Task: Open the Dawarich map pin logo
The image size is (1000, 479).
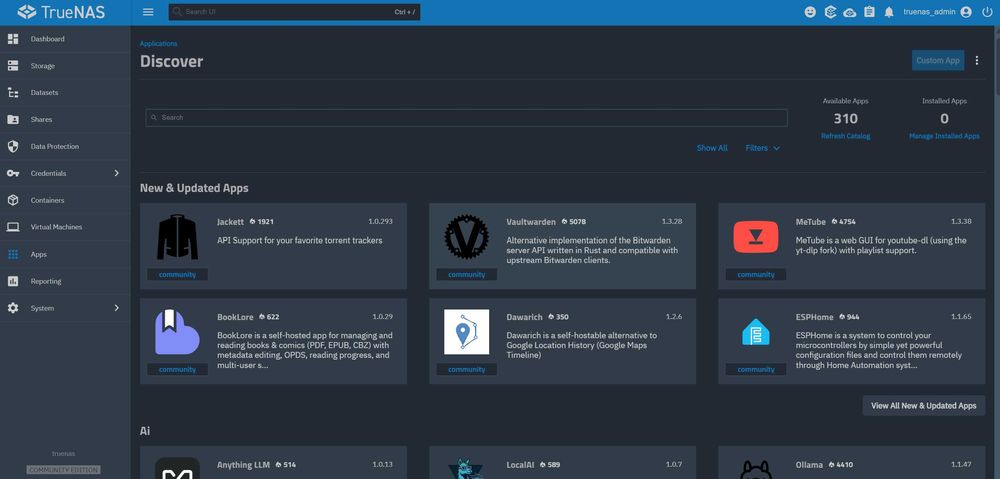Action: (466, 332)
